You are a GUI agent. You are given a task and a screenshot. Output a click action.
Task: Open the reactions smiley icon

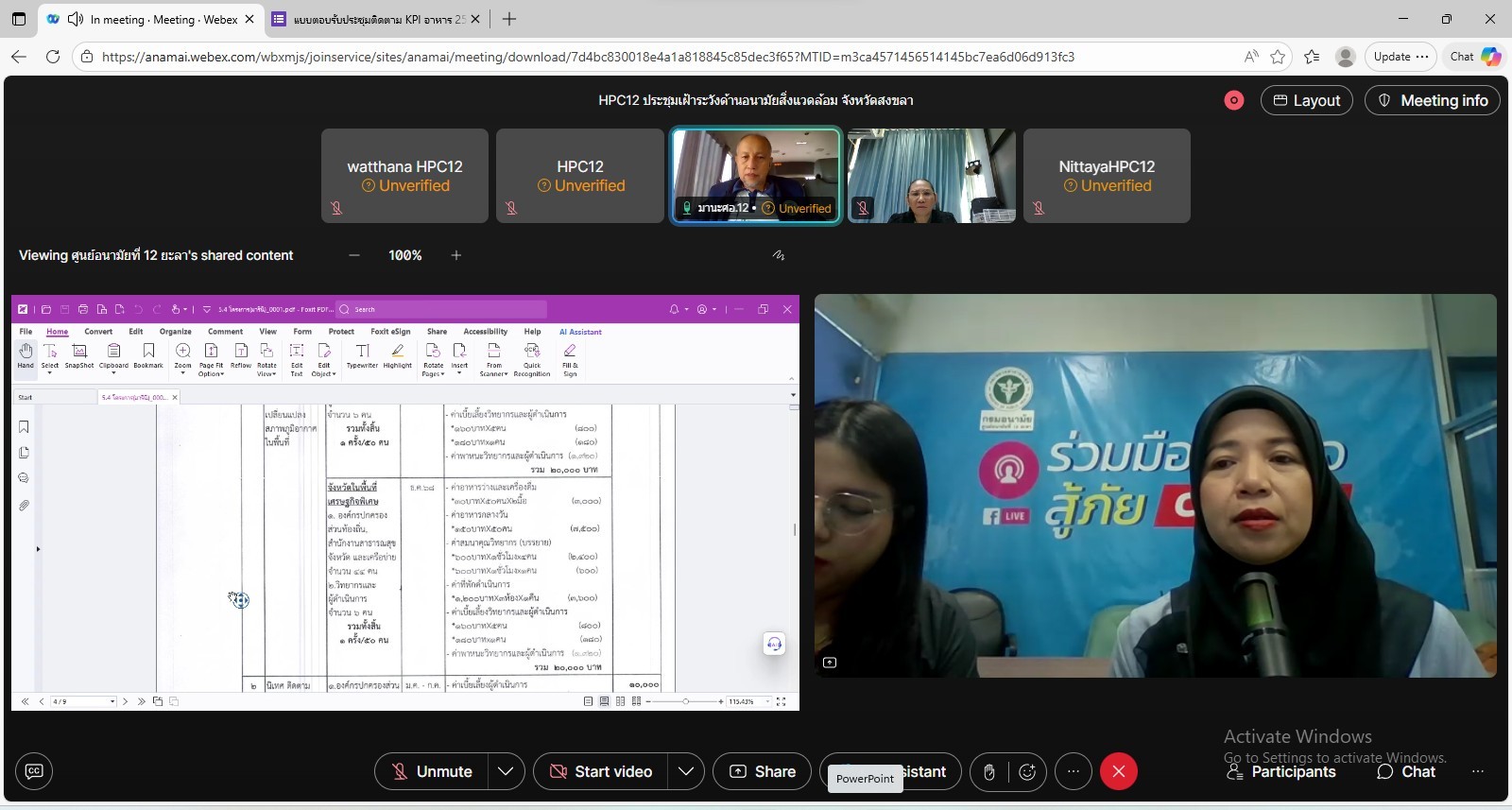[x=1027, y=771]
